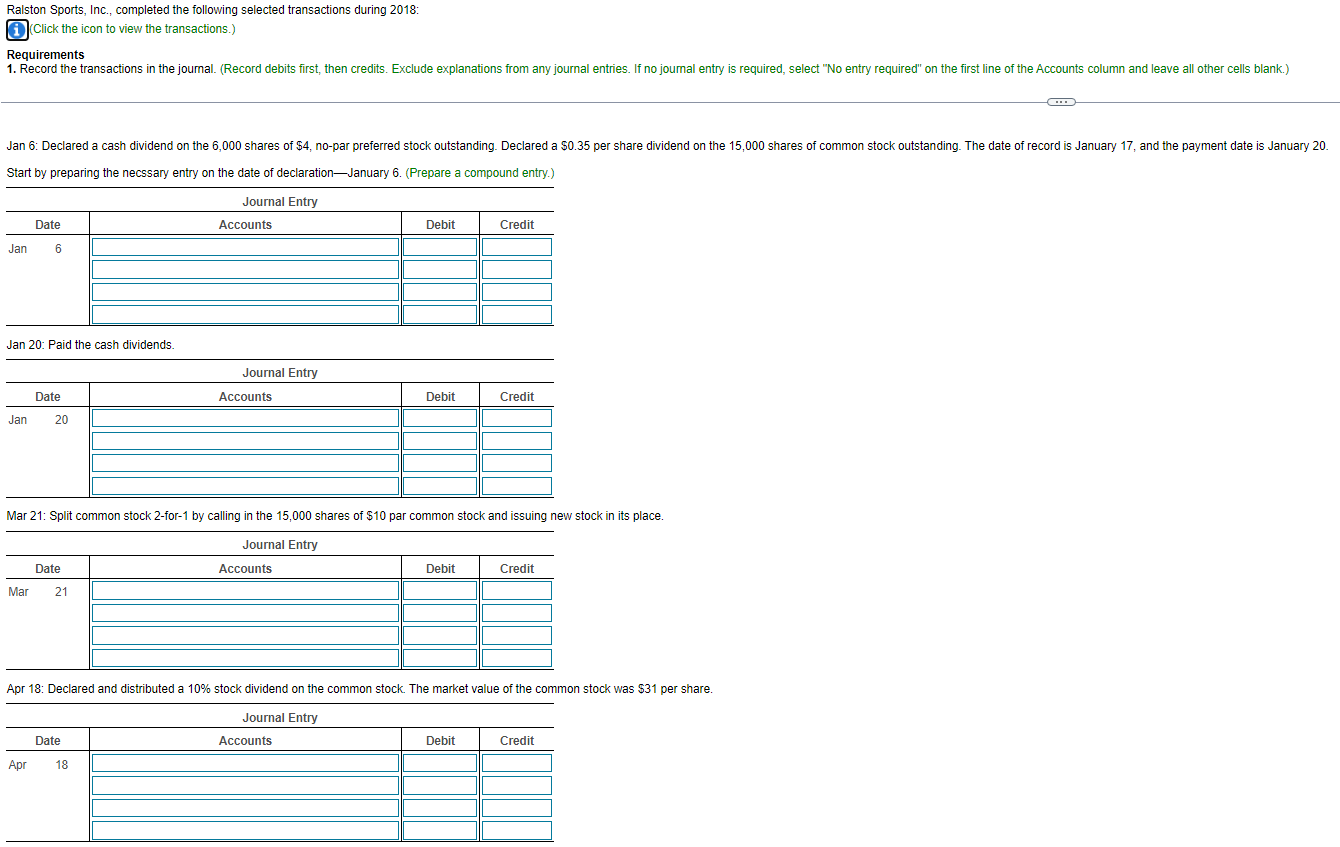Select the Jan 6 entry second-row Accounts field

click(x=246, y=270)
